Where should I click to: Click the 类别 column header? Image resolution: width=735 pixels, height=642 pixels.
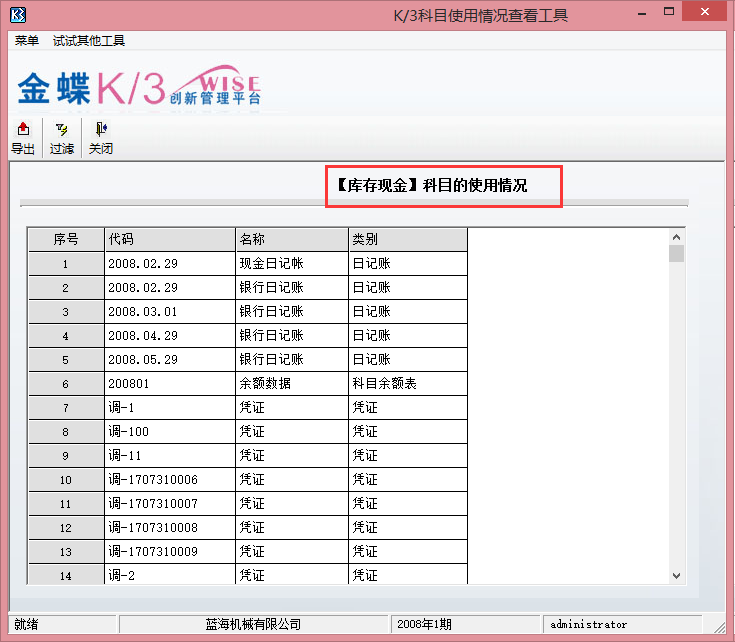point(407,240)
